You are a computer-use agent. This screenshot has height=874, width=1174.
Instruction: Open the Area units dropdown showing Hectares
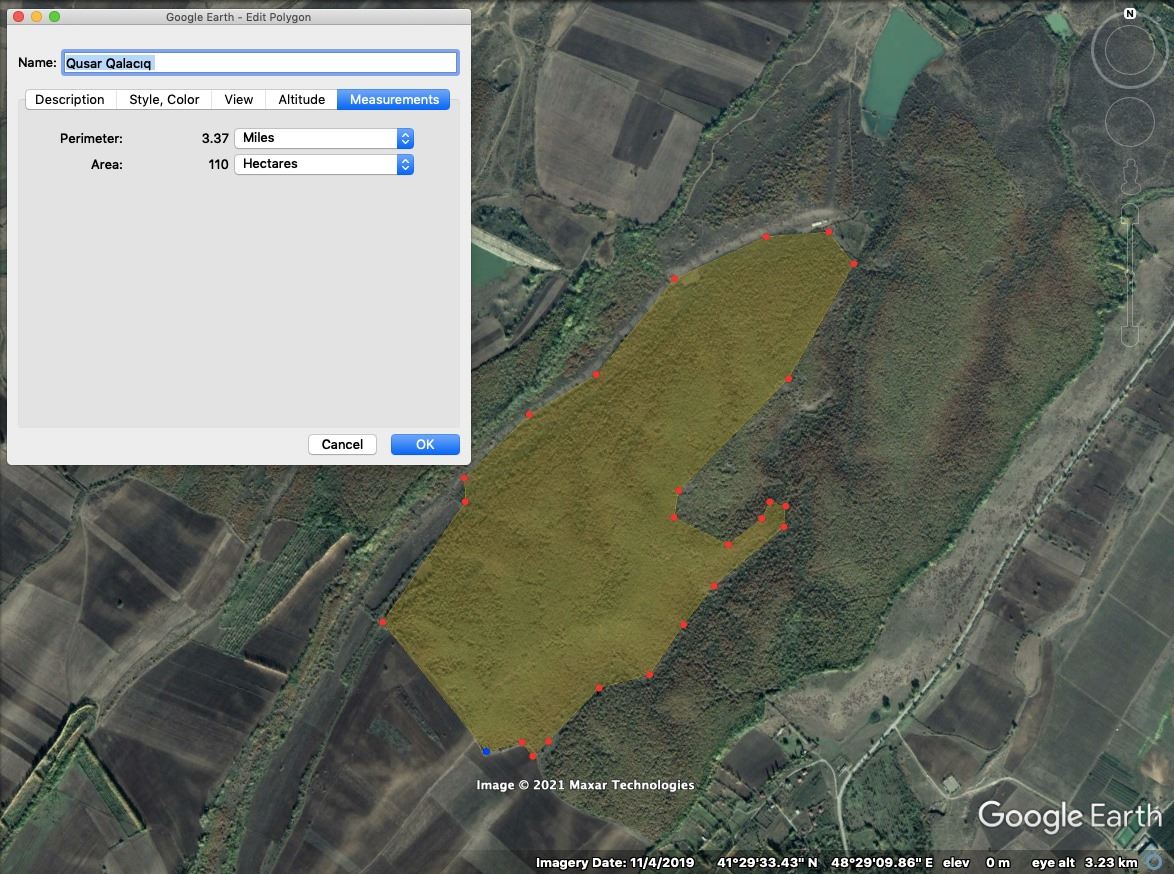point(323,164)
